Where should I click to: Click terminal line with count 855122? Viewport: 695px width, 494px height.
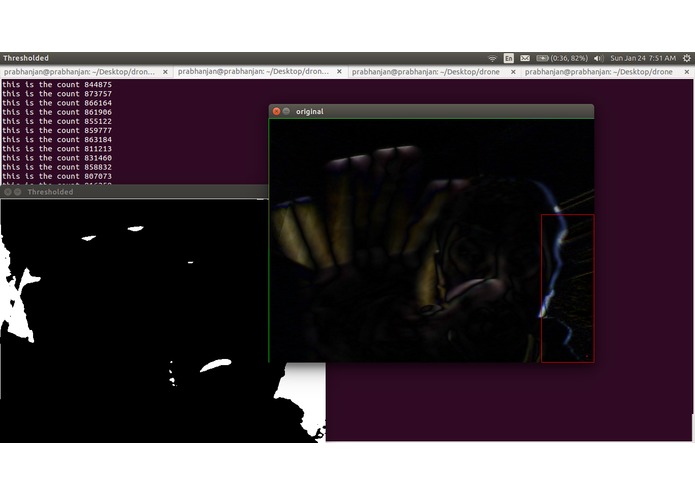57,121
